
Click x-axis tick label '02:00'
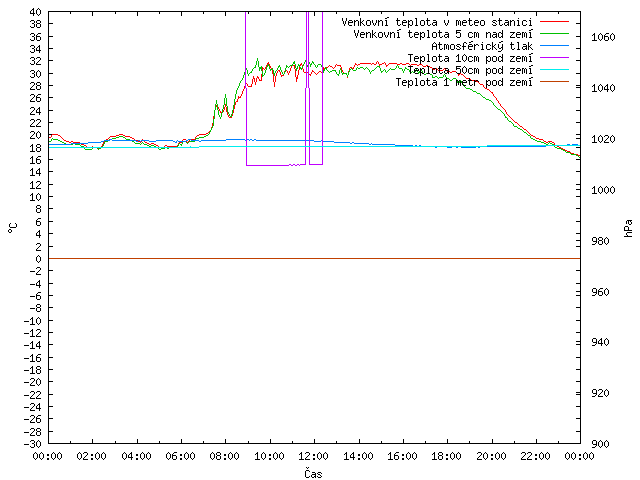pos(92,456)
